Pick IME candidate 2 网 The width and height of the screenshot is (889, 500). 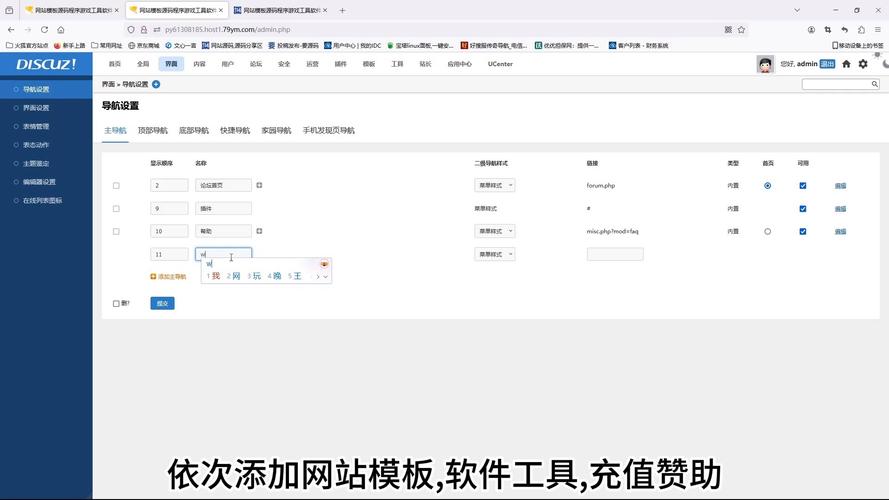(234, 276)
